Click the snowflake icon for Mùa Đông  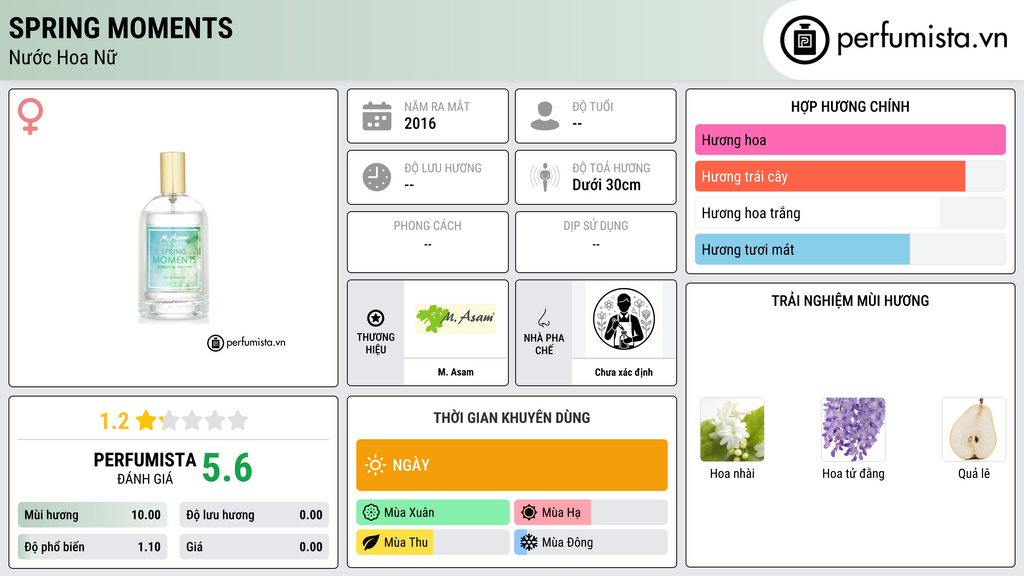click(x=529, y=542)
